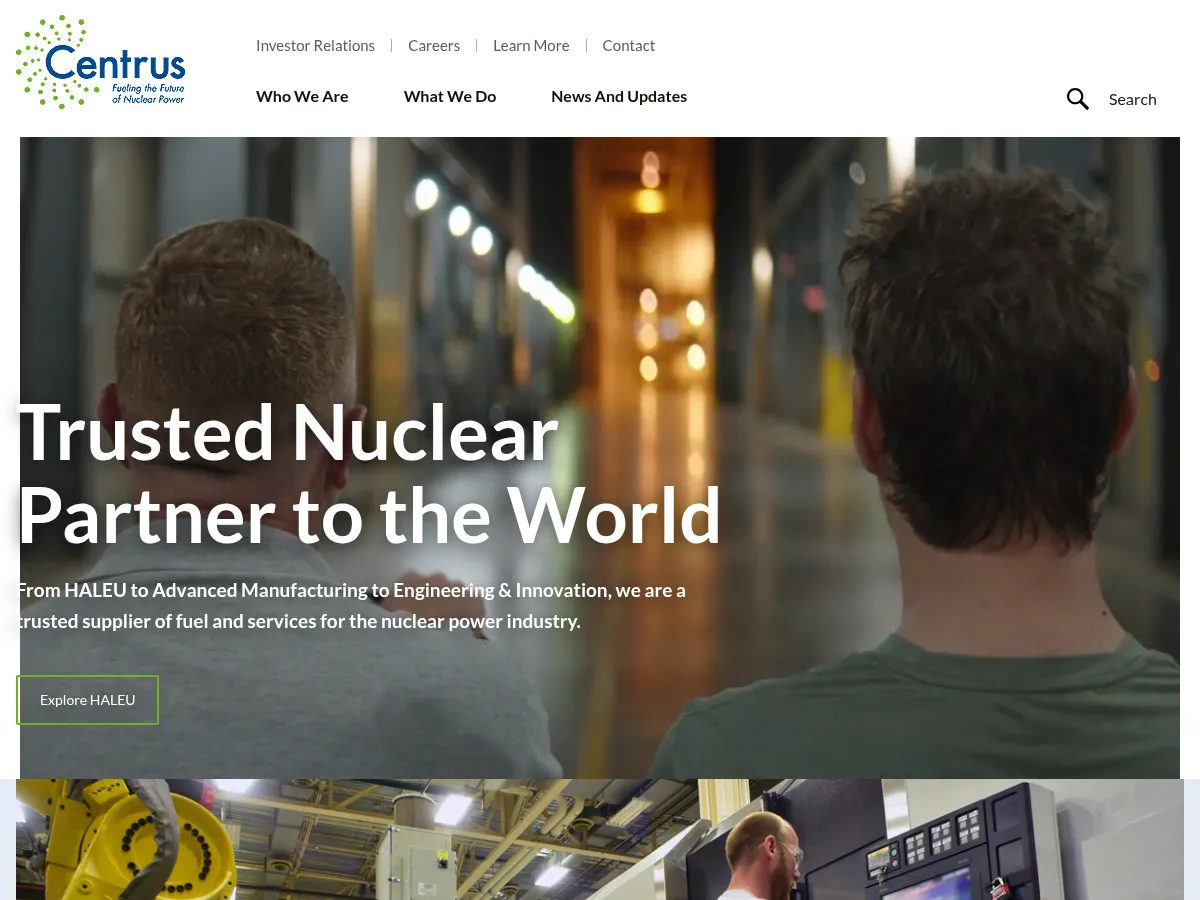
Task: Click the Centrus logo
Action: point(100,61)
